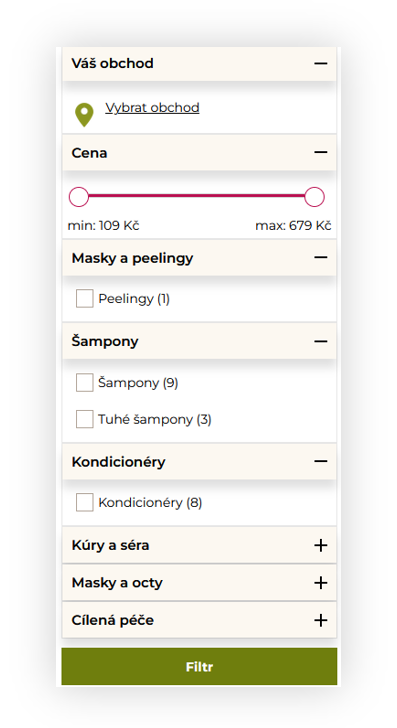Screen dimensions: 397x728
Task: Expand Kúry a séra plus icon
Action: click(320, 545)
